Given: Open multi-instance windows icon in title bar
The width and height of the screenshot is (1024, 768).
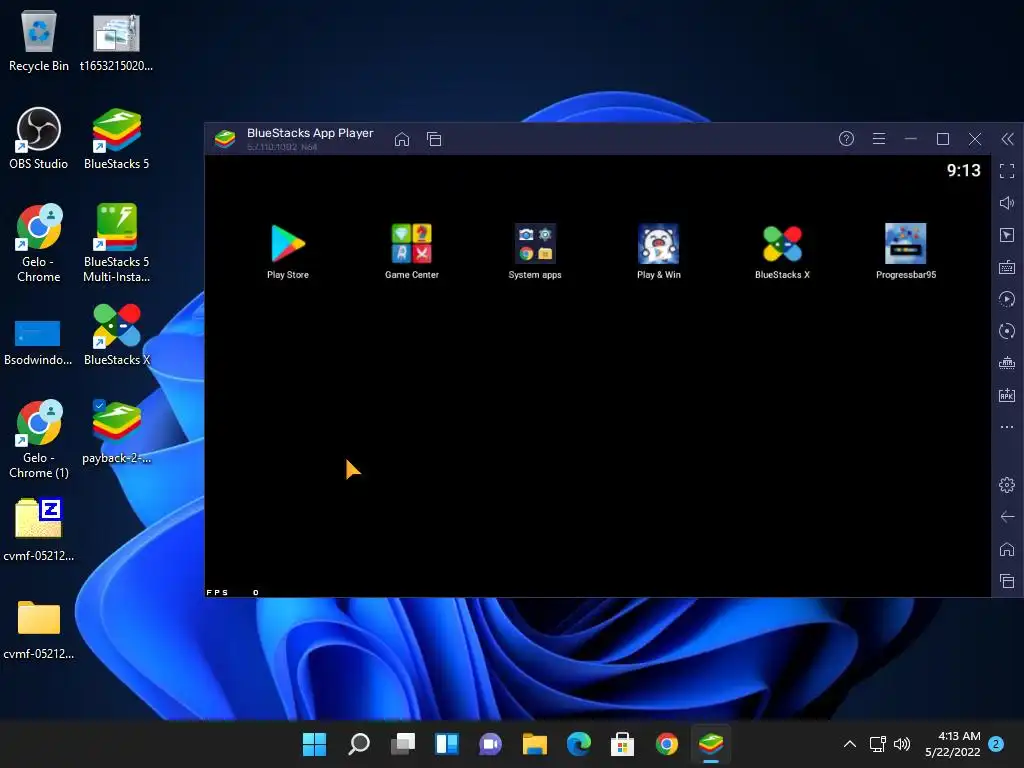Looking at the screenshot, I should tap(434, 139).
